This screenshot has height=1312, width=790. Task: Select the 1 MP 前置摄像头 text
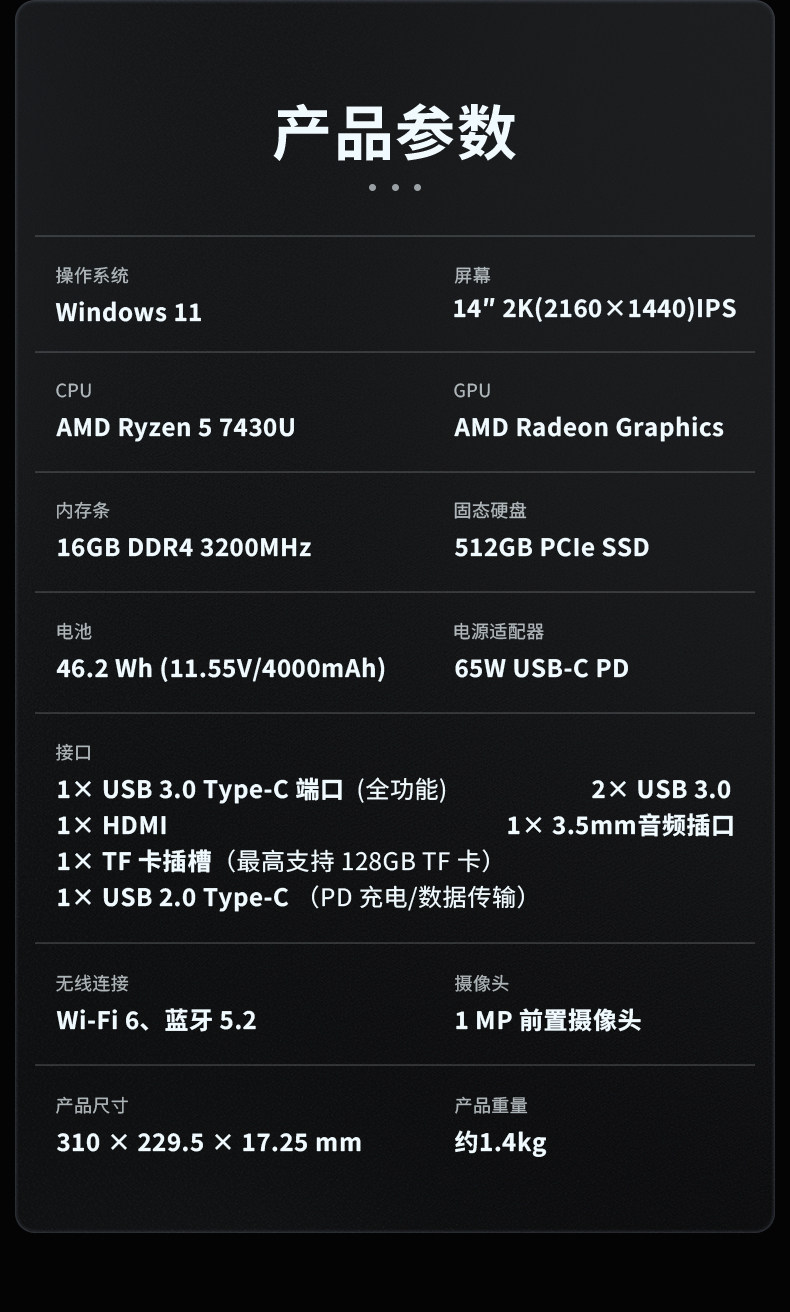547,1021
